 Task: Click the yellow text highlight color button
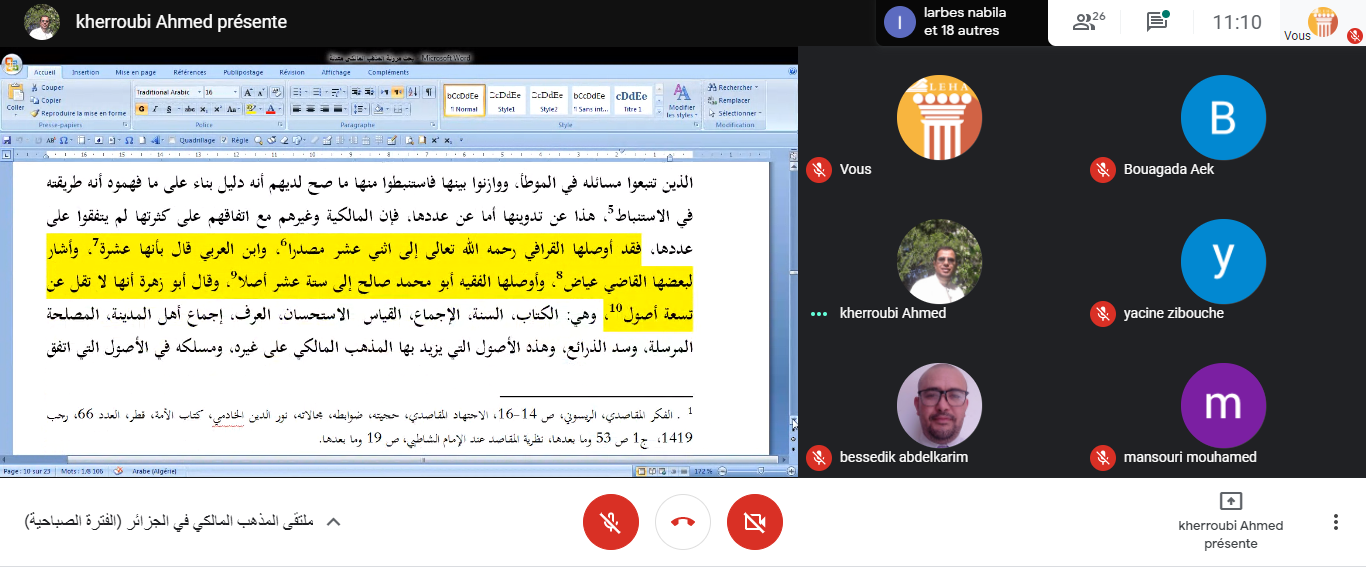coord(252,108)
